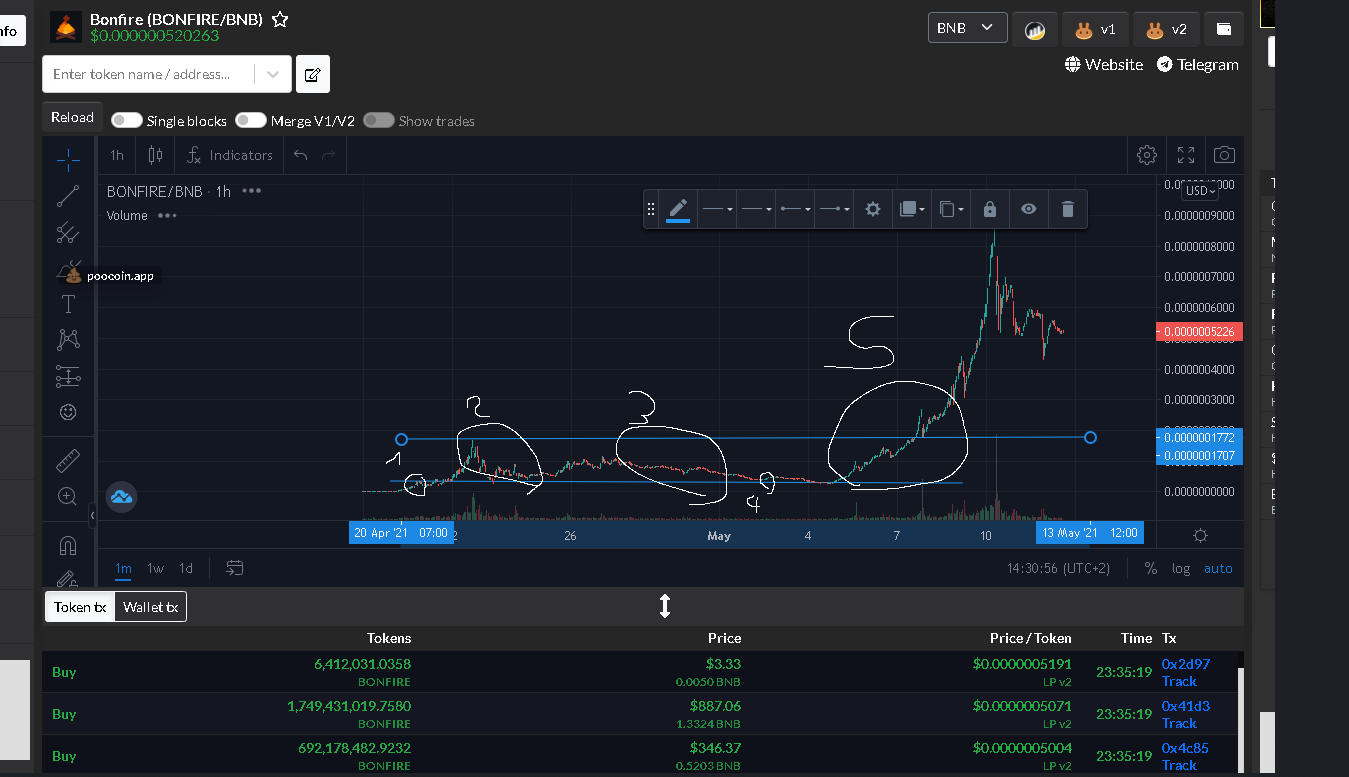Open the BNB pair dropdown
Image resolution: width=1349 pixels, height=777 pixels.
pyautogui.click(x=967, y=28)
